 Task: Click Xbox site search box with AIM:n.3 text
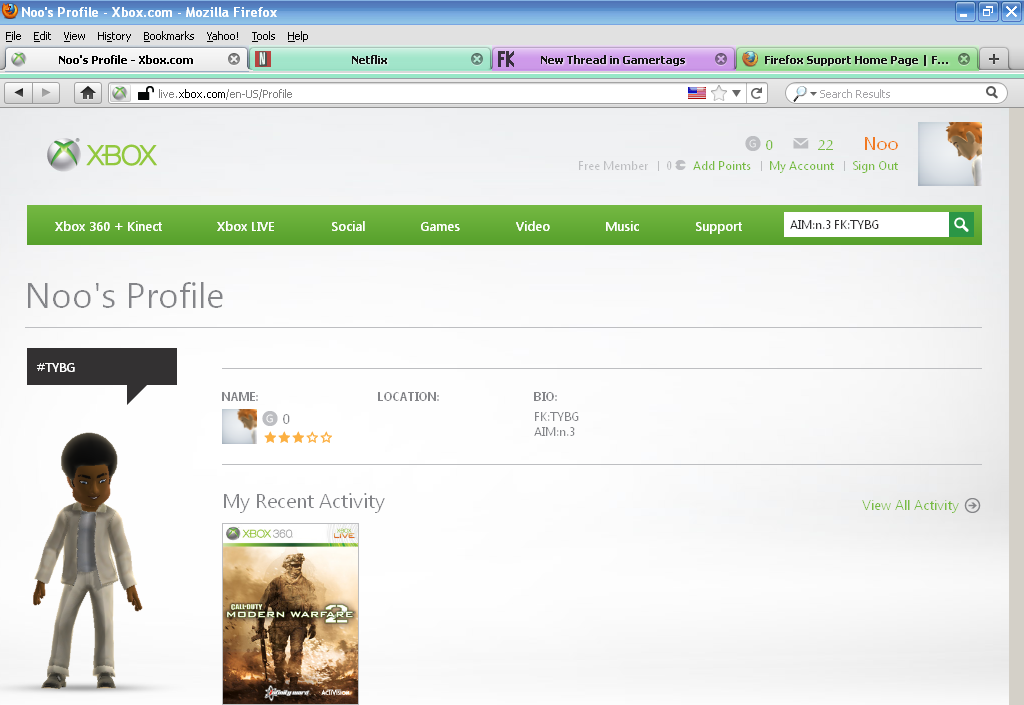click(866, 225)
